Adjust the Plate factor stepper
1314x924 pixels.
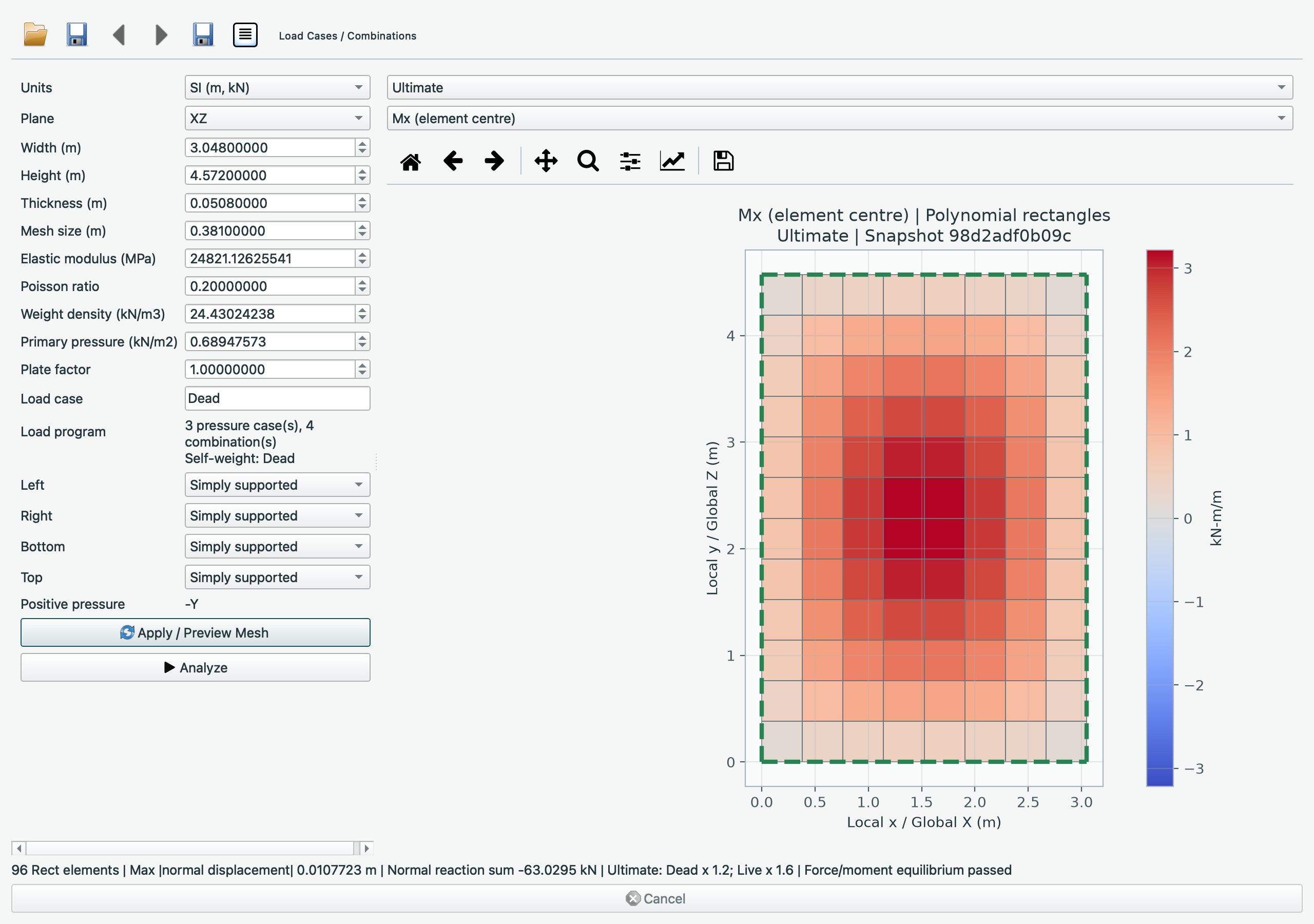point(362,369)
